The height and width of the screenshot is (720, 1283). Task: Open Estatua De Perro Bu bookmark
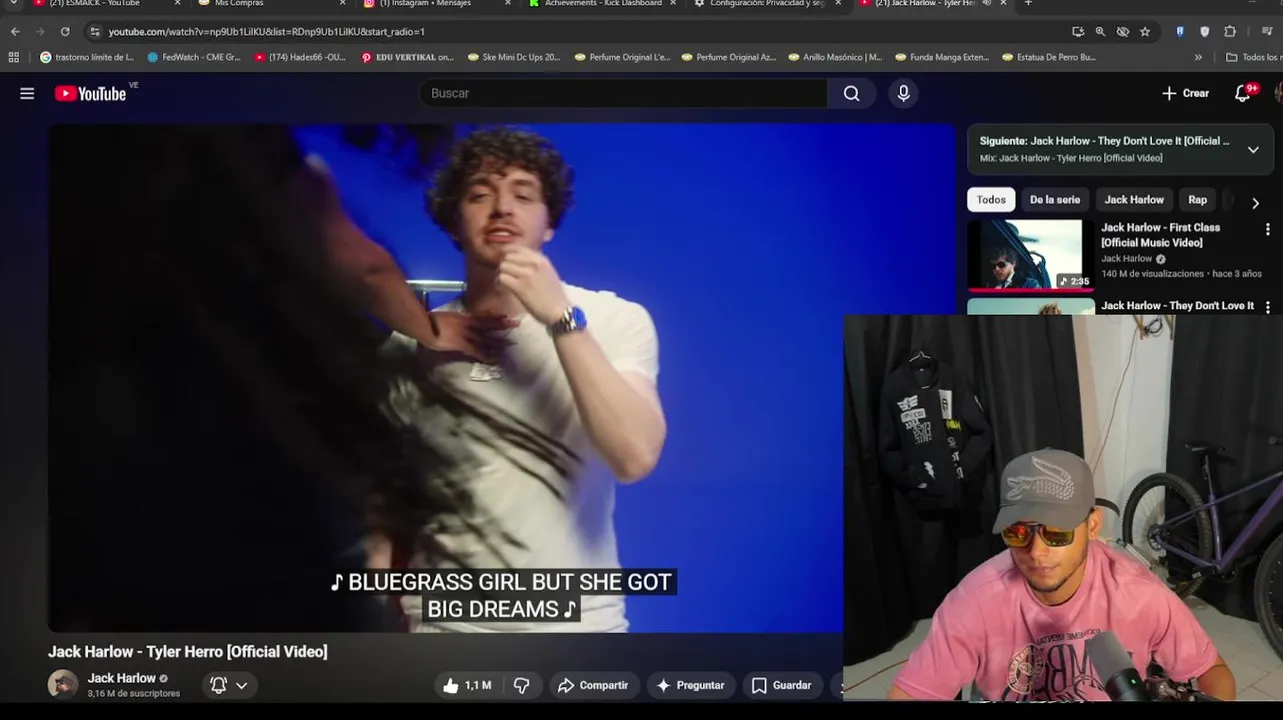coord(1049,57)
